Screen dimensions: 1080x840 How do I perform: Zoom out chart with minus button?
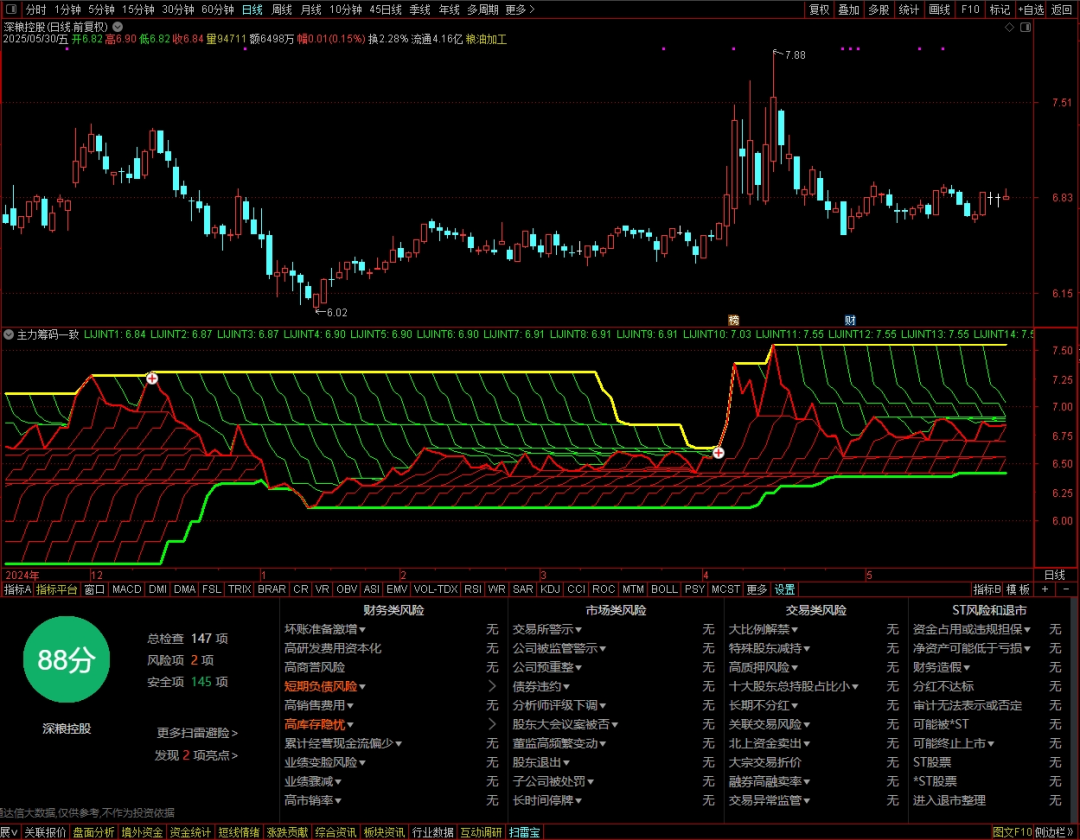1066,589
